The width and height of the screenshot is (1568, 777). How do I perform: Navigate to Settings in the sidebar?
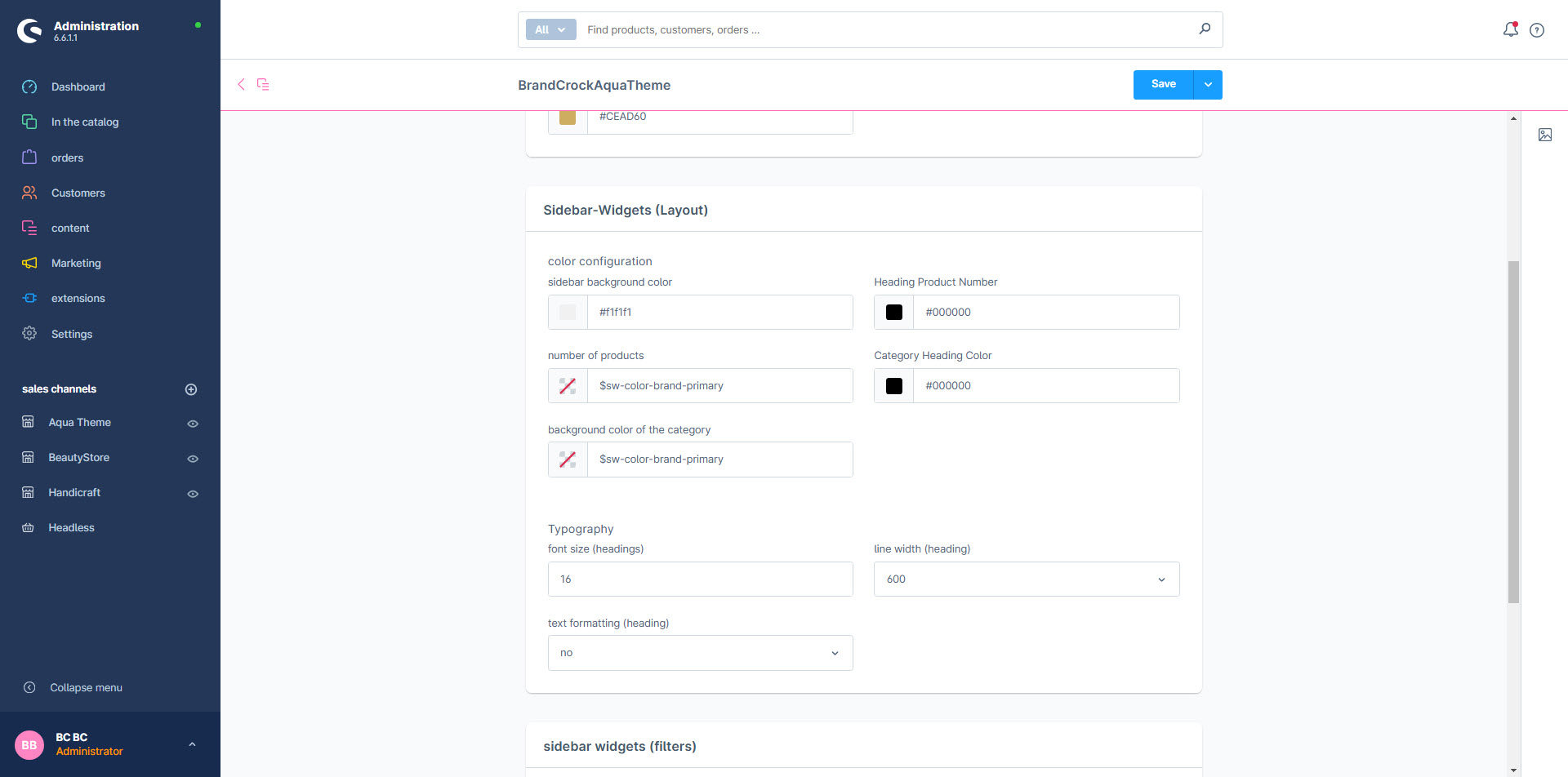pyautogui.click(x=72, y=334)
